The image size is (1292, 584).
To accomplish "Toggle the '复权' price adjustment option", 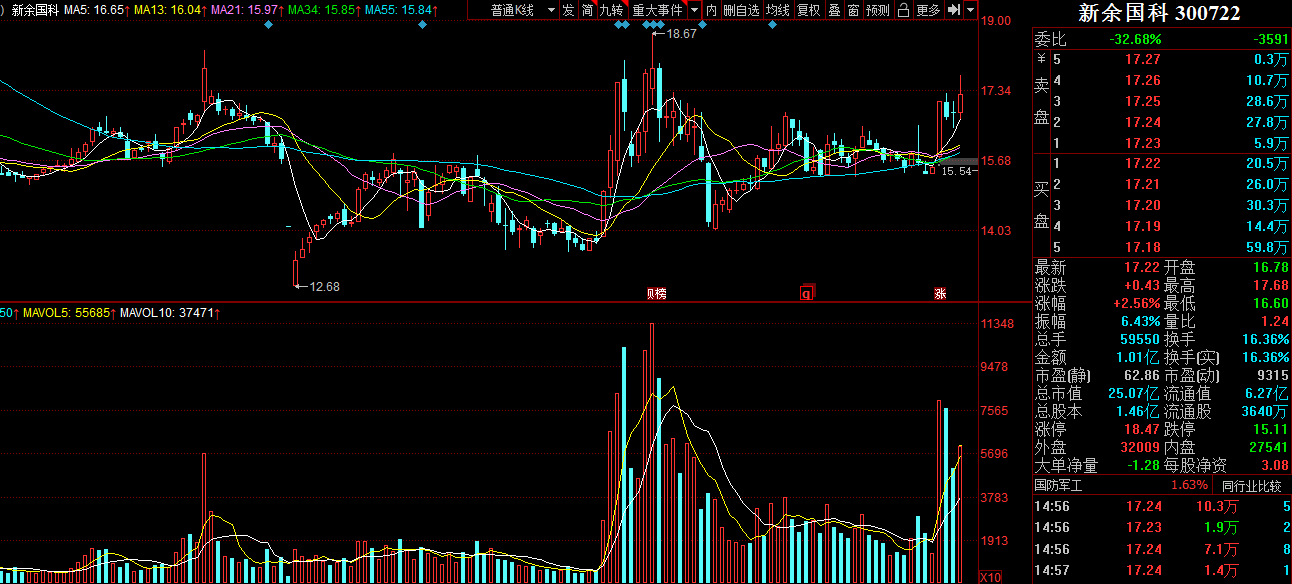I will [808, 10].
